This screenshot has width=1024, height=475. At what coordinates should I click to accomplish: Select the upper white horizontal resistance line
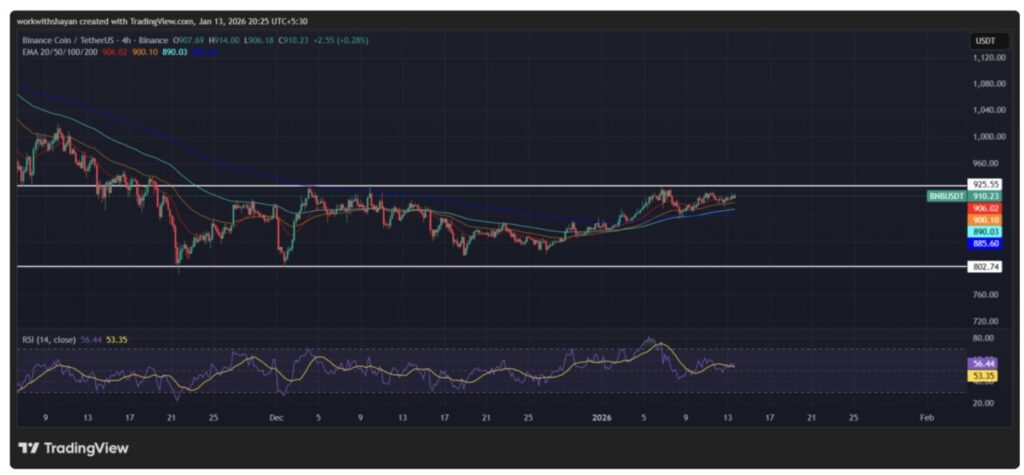(500, 185)
